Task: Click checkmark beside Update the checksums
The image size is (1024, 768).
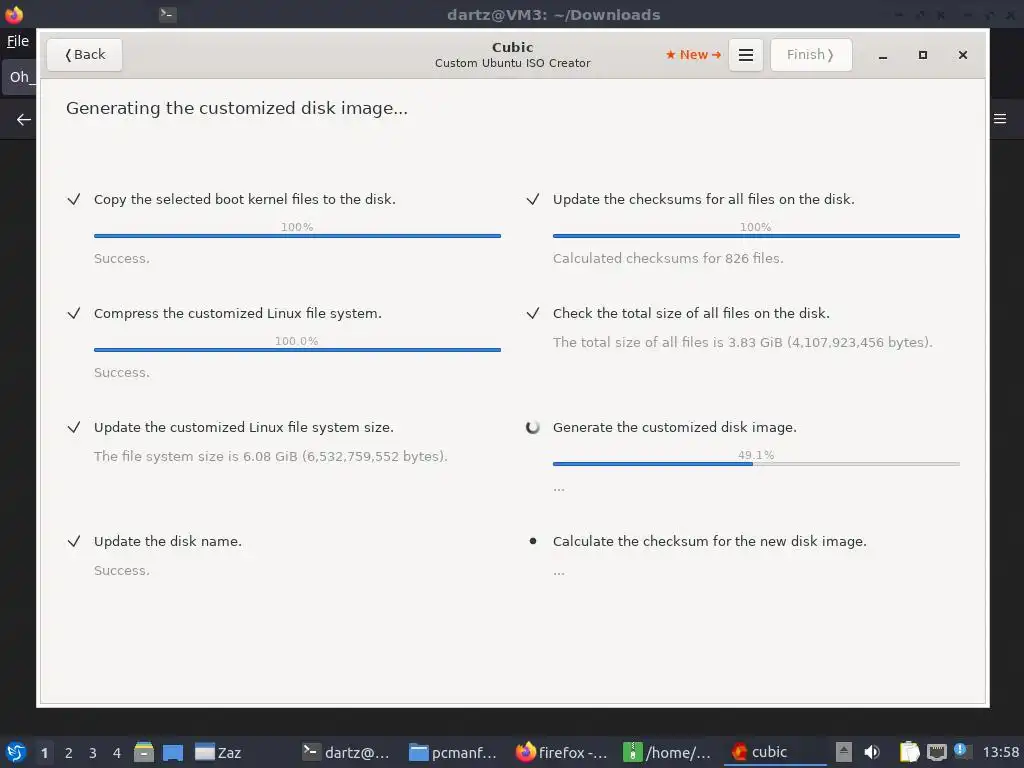Action: pyautogui.click(x=533, y=199)
